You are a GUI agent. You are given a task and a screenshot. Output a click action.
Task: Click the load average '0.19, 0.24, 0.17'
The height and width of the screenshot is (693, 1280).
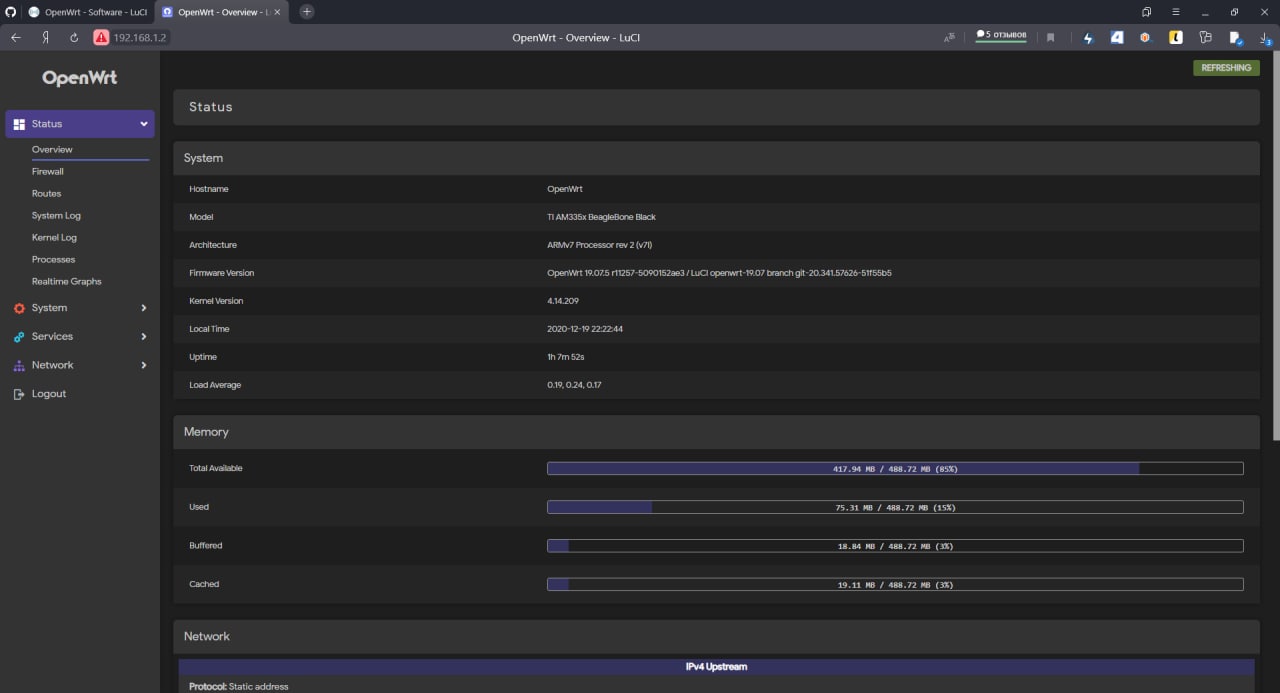point(574,385)
